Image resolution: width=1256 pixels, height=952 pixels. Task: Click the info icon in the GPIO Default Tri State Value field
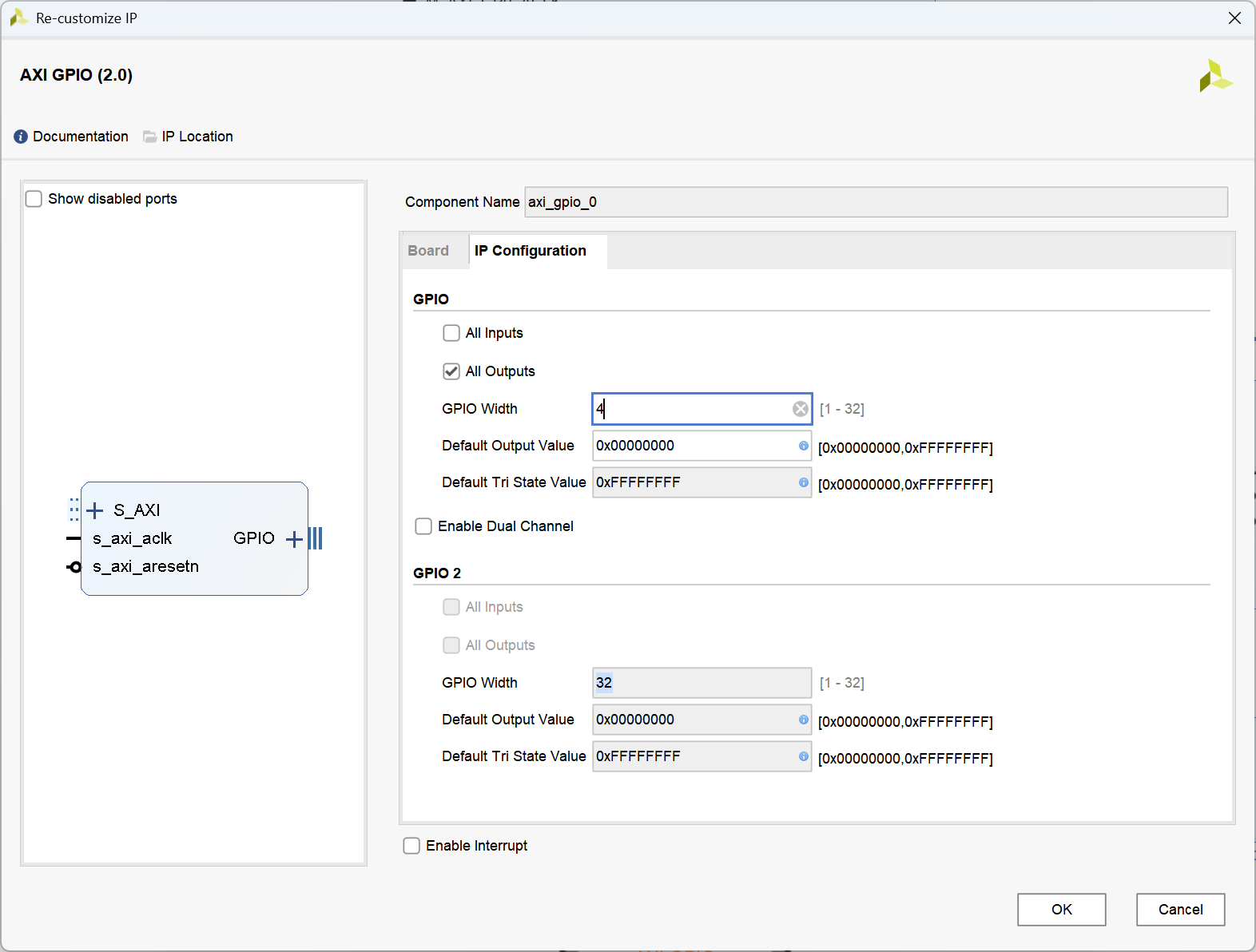click(803, 482)
